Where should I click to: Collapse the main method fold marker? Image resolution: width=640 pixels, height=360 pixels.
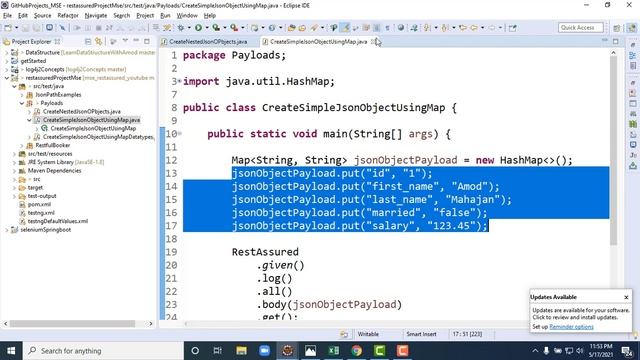tap(180, 133)
